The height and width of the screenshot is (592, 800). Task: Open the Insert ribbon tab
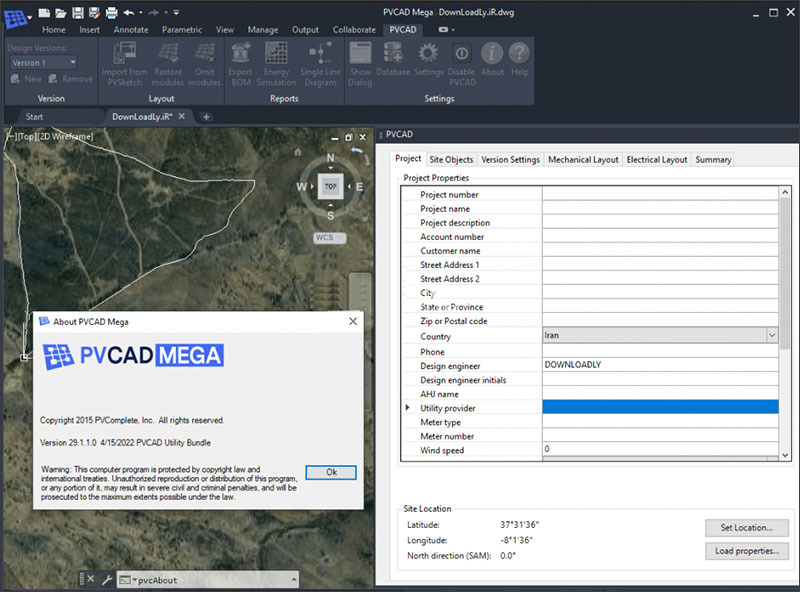[x=89, y=30]
